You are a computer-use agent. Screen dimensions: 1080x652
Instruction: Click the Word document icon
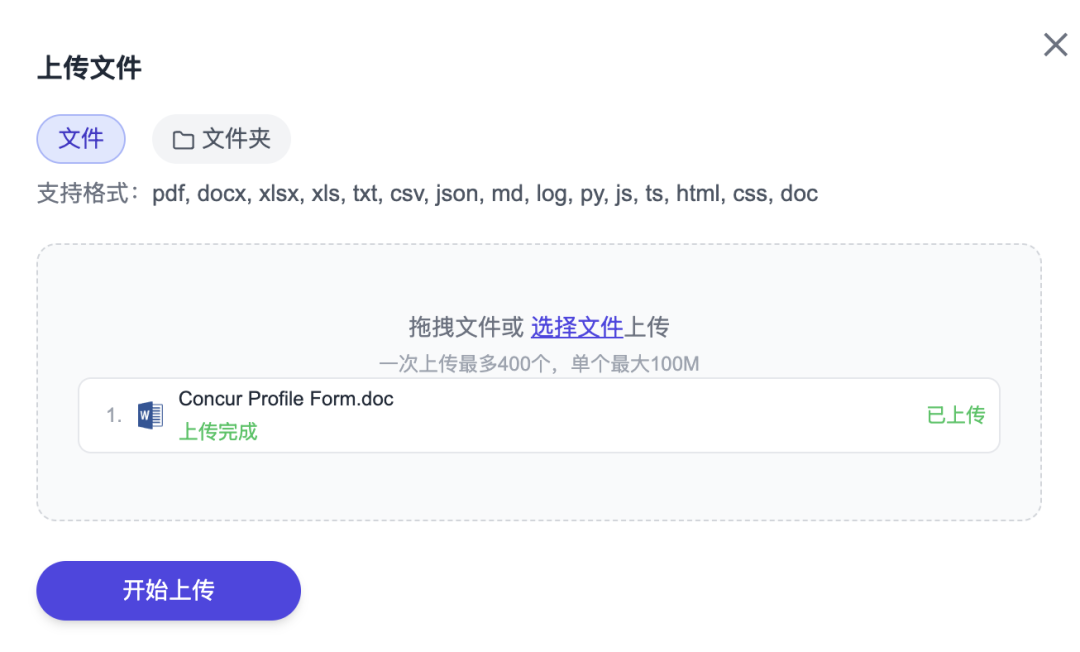[x=150, y=415]
